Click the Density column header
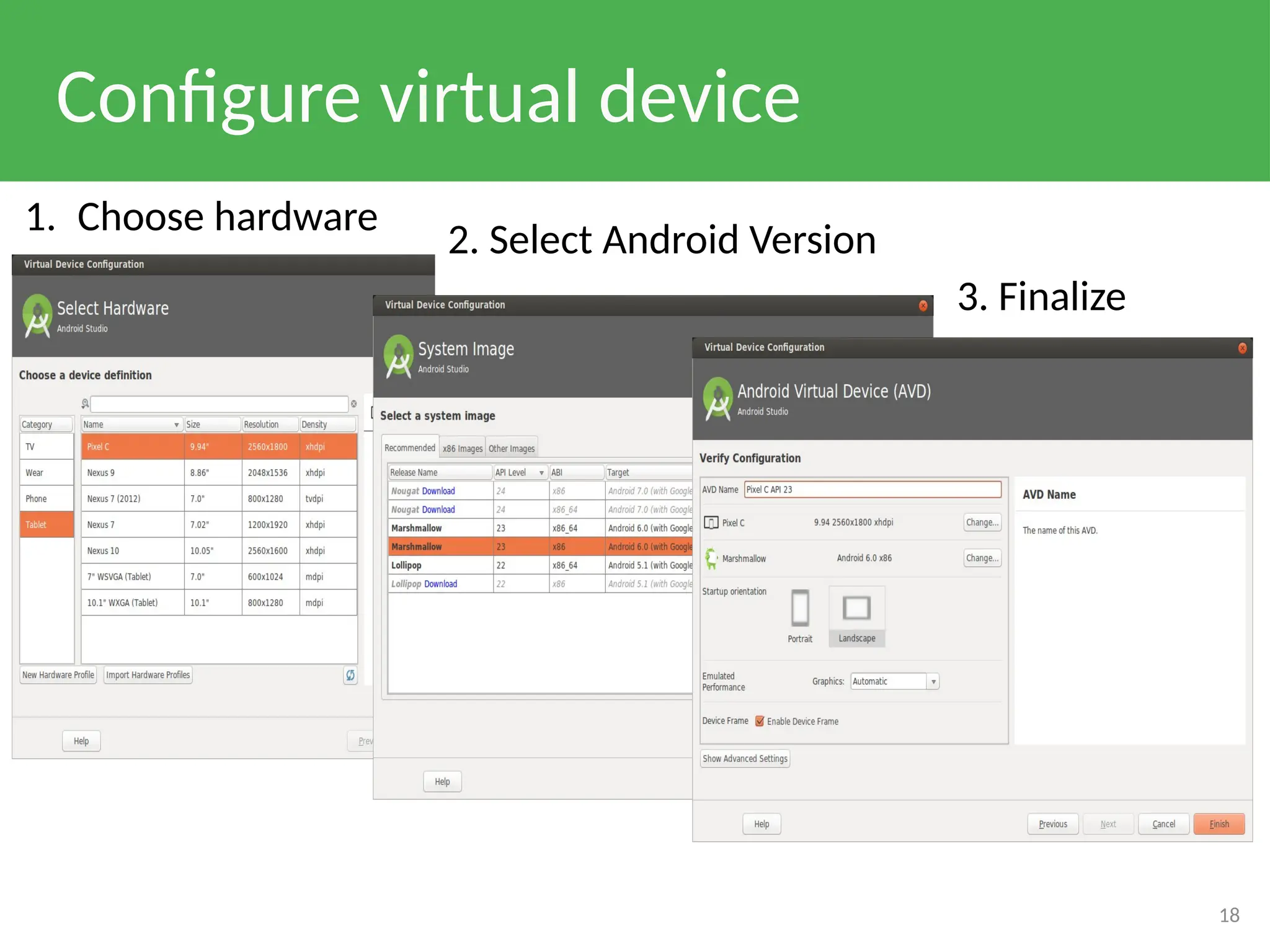 (x=328, y=425)
